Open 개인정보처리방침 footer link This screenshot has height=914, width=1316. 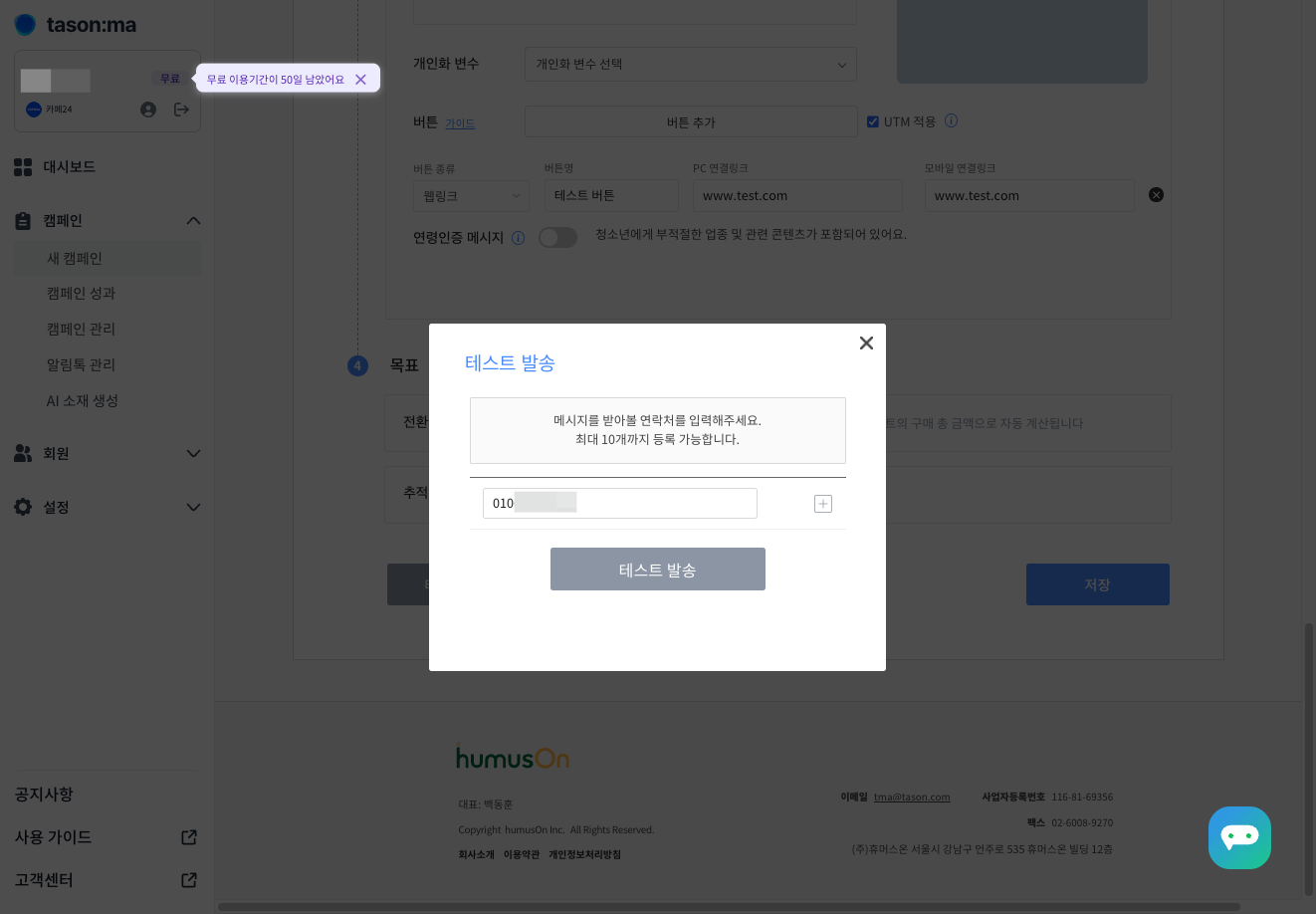584,854
